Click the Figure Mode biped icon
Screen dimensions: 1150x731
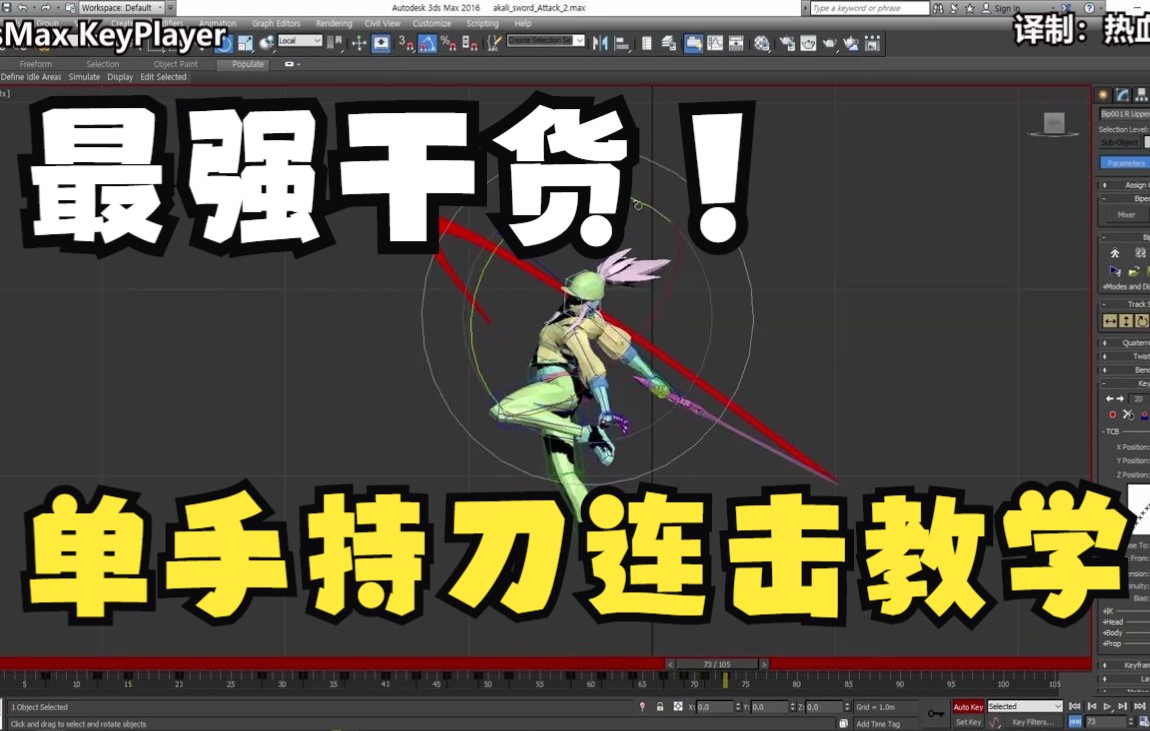click(1115, 253)
